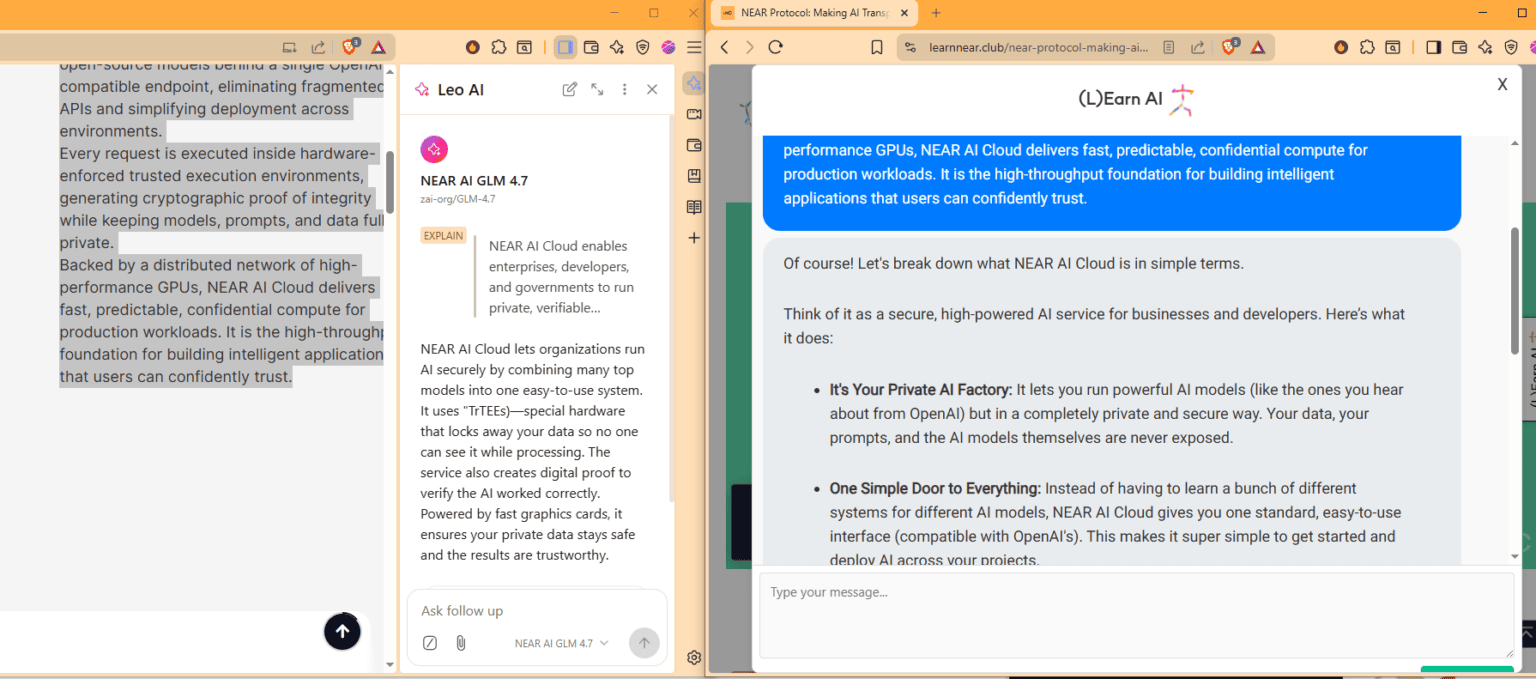1536x679 pixels.
Task: Bookmark the learnnear.club page
Action: point(877,46)
